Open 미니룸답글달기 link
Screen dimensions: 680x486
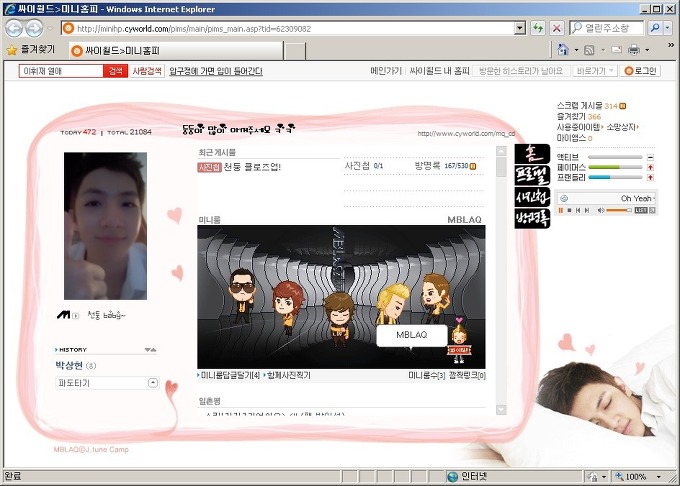(229, 375)
